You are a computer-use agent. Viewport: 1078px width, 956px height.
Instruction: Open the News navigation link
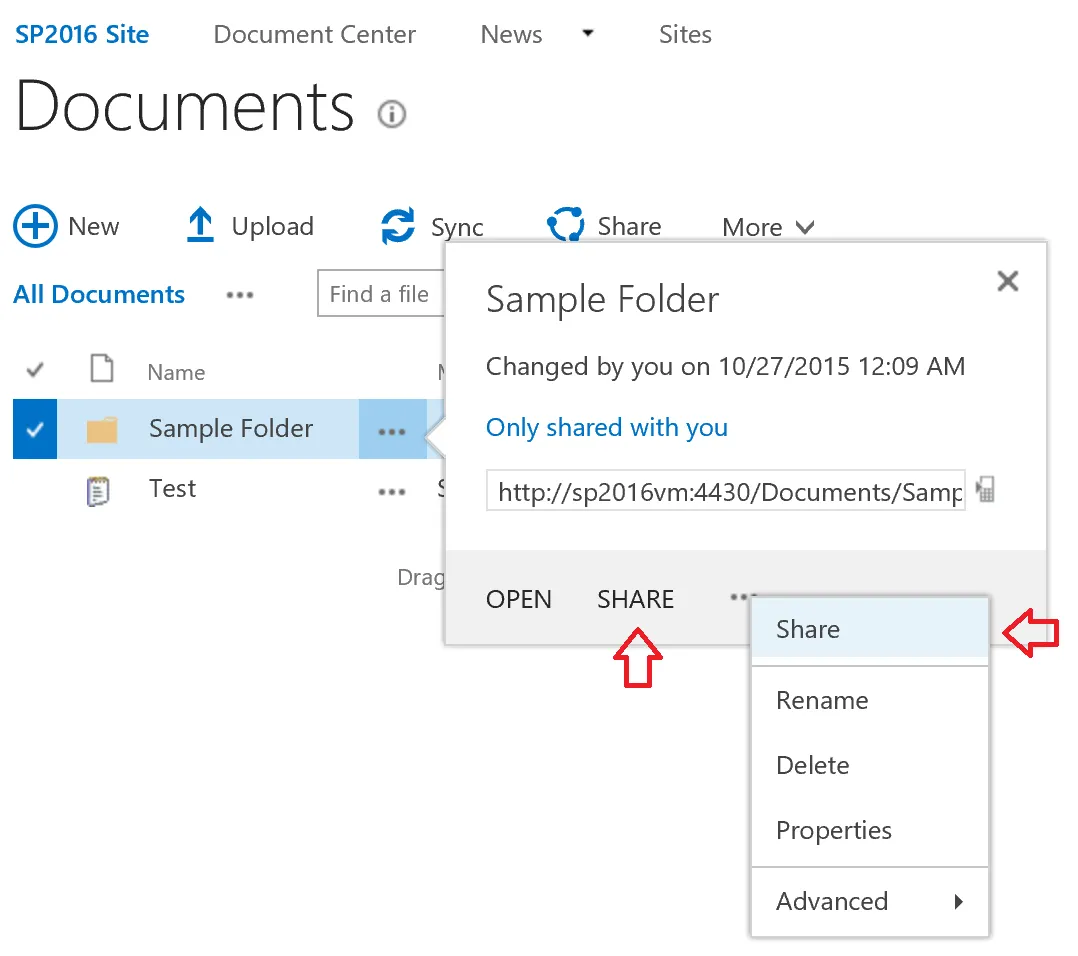(x=511, y=34)
